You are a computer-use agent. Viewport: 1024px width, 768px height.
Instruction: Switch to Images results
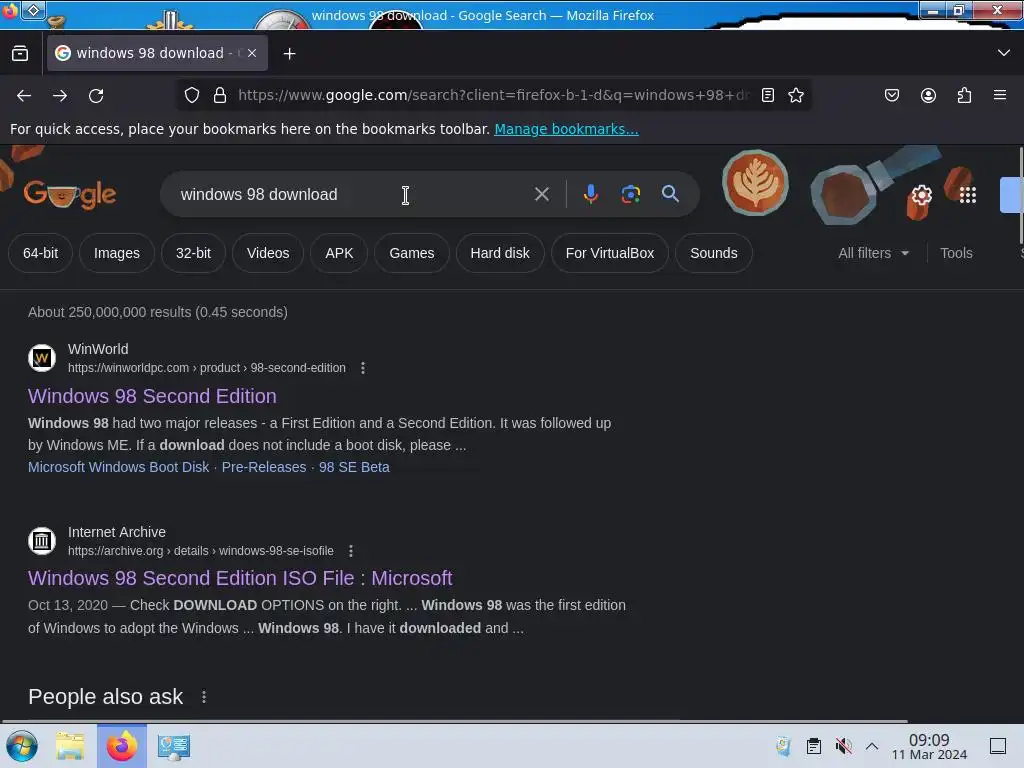point(117,253)
